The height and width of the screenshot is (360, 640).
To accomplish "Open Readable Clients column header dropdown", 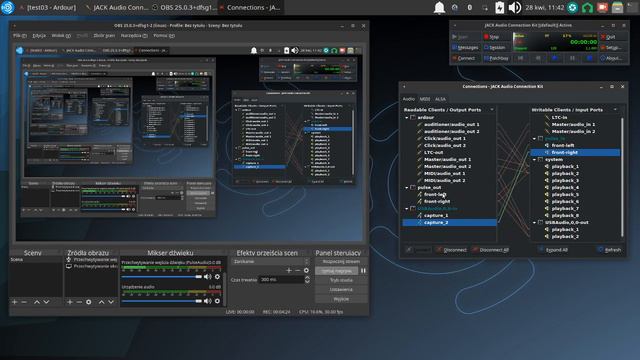I will (492, 110).
